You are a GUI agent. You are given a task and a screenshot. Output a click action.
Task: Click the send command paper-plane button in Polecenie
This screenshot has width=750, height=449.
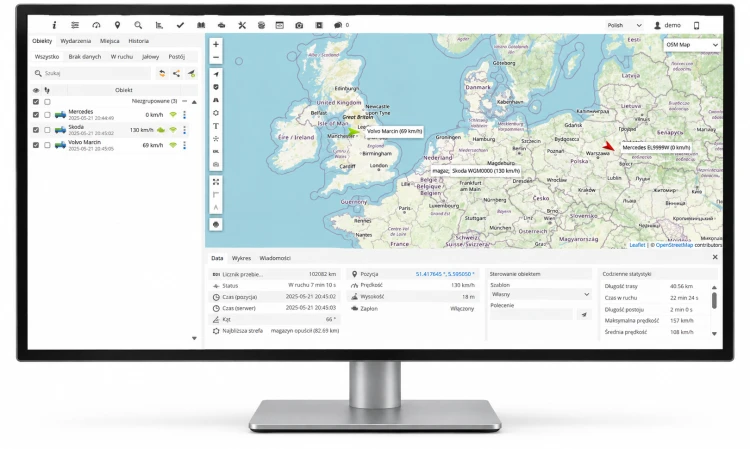click(584, 315)
